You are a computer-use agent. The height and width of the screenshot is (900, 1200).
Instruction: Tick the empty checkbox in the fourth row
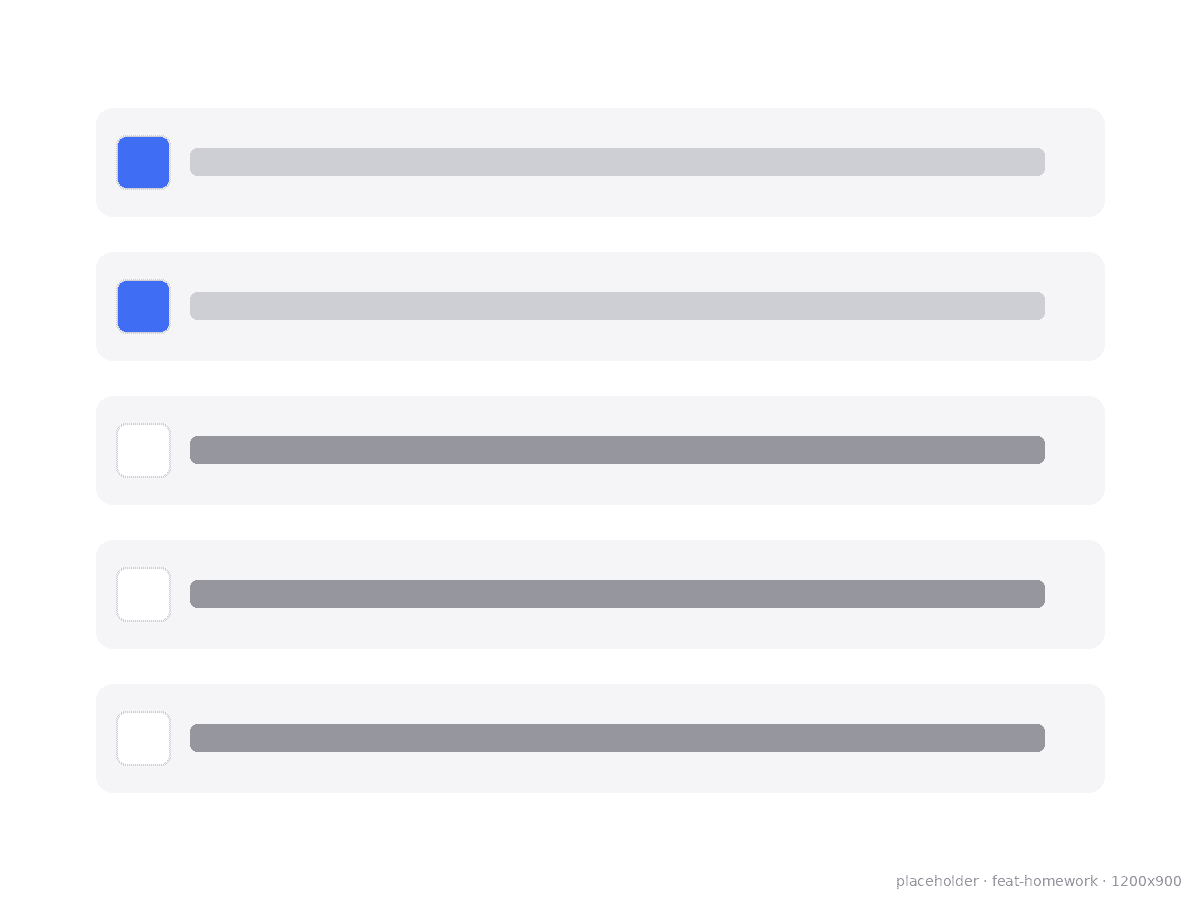pos(143,594)
